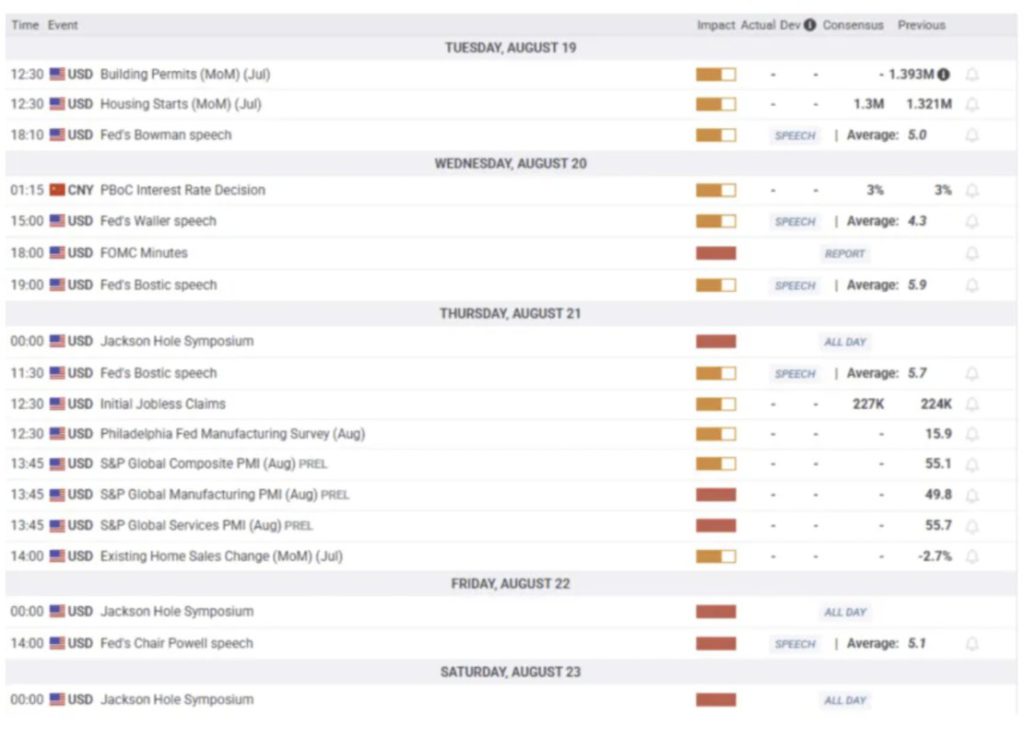
Task: Toggle alert bell for Housing Starts
Action: point(971,105)
